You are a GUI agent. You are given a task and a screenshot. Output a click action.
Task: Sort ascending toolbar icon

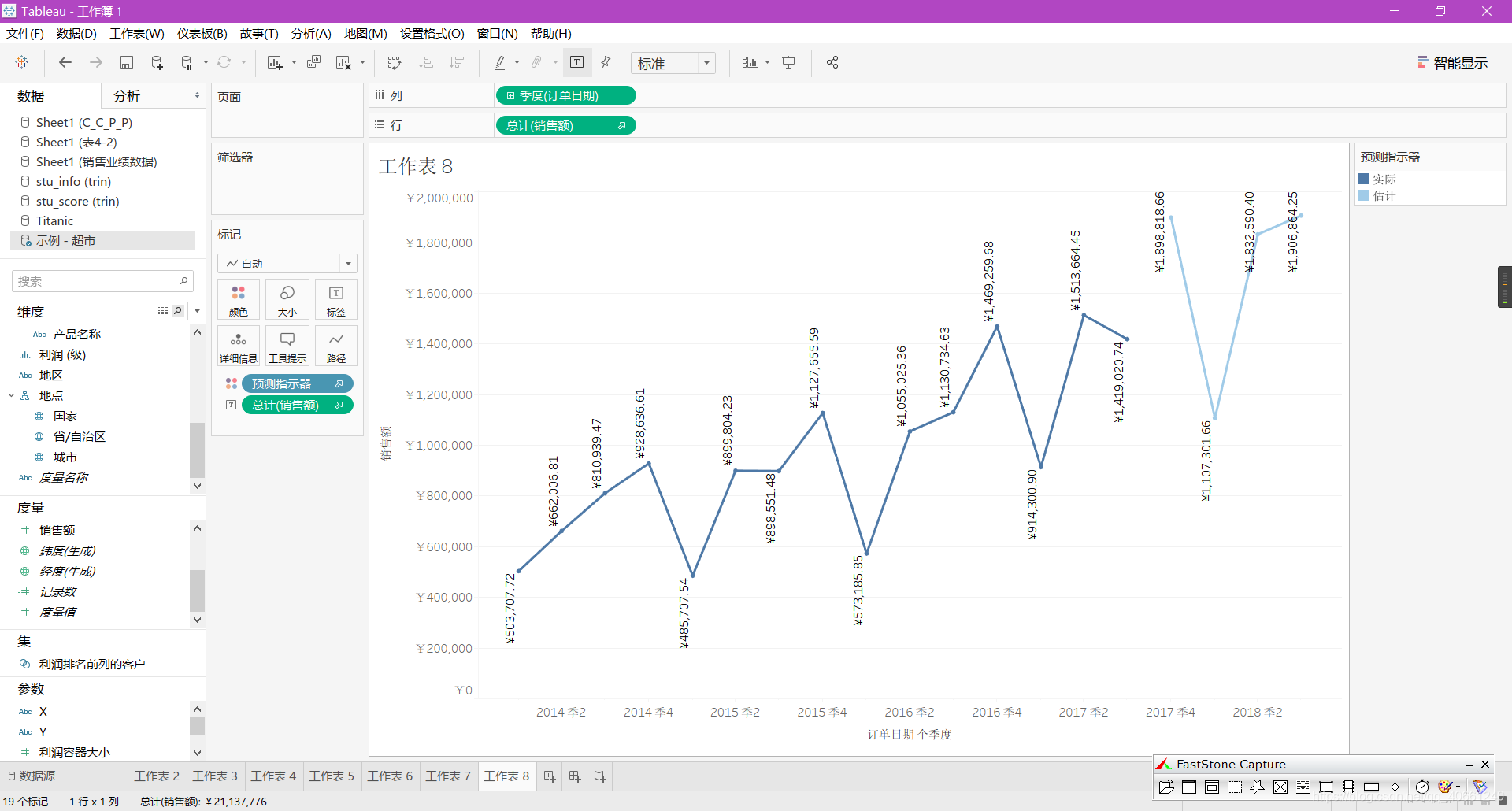coord(425,62)
